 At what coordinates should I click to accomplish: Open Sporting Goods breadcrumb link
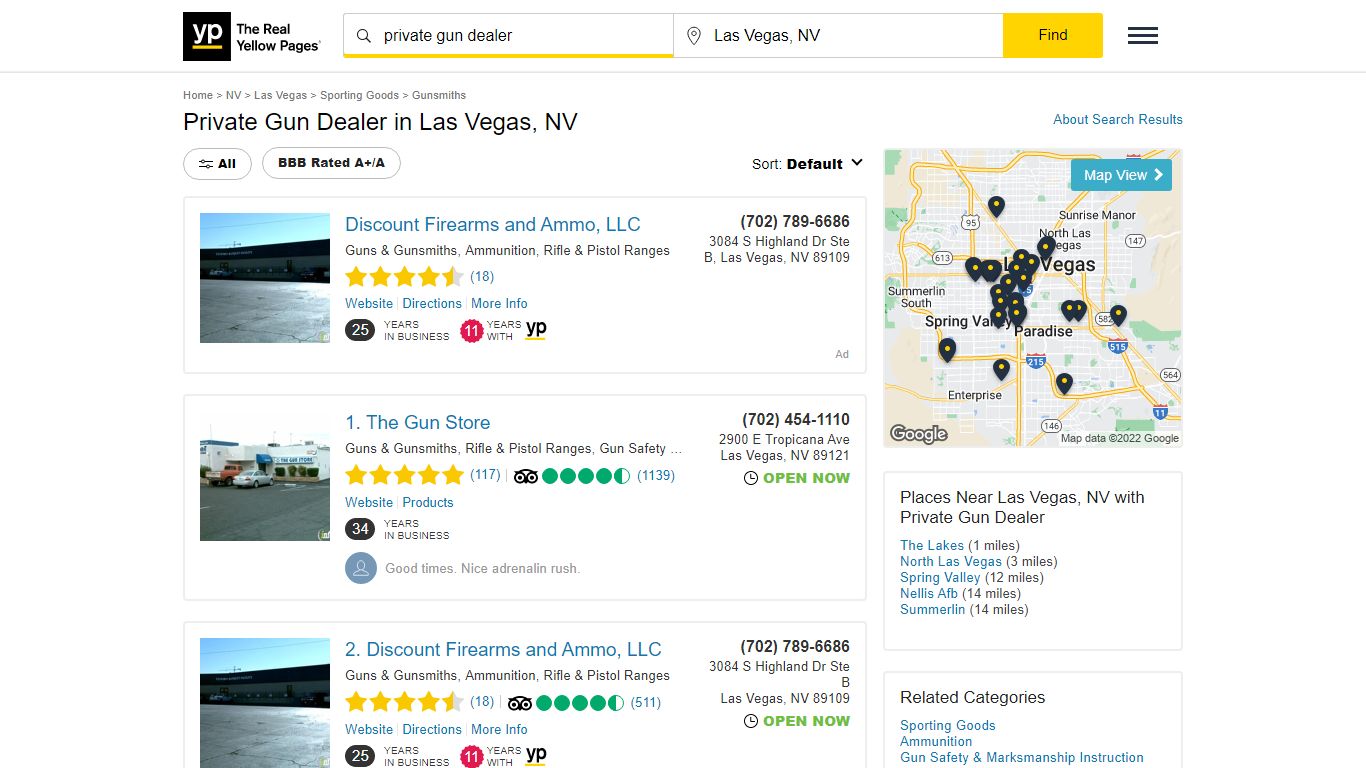tap(359, 95)
